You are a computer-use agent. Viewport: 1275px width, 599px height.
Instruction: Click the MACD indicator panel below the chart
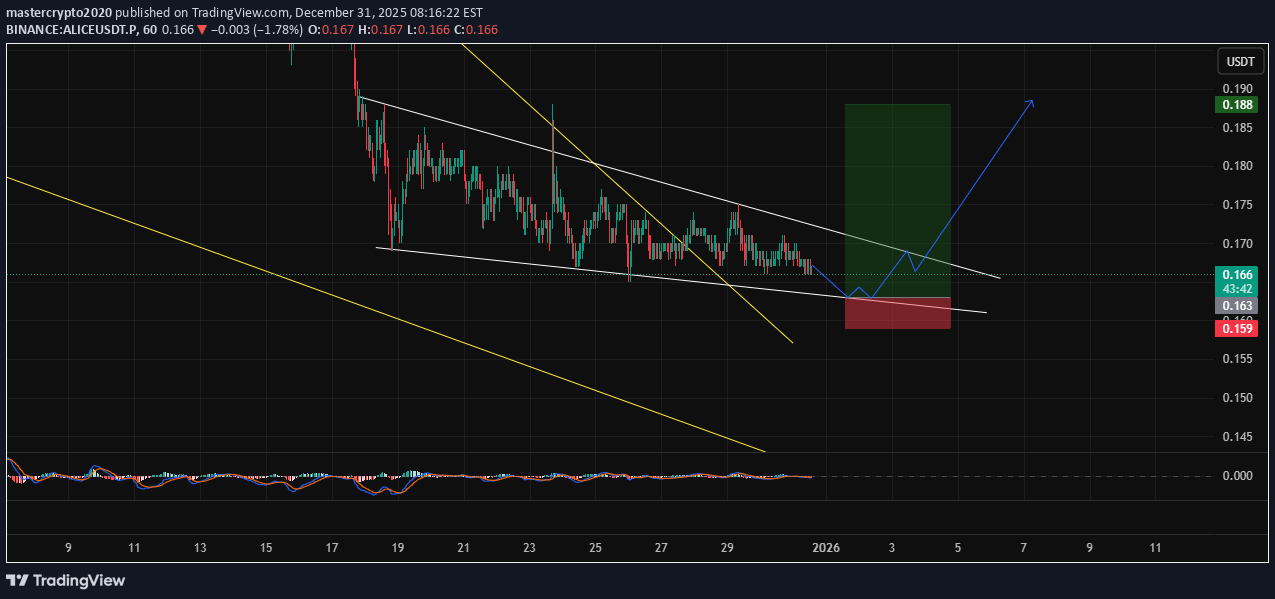coord(400,478)
